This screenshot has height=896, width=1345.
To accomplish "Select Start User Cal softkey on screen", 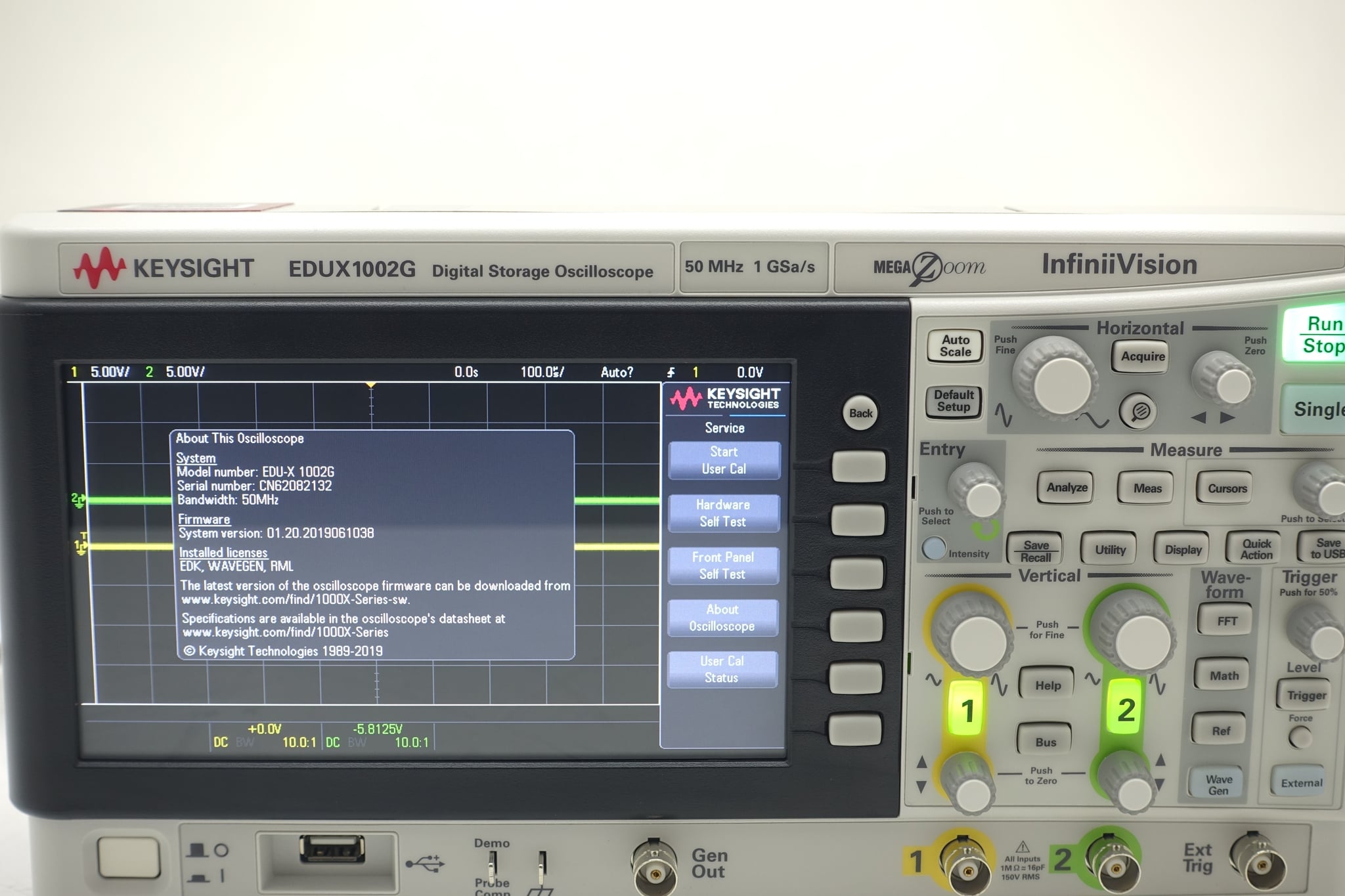I will pos(724,460).
